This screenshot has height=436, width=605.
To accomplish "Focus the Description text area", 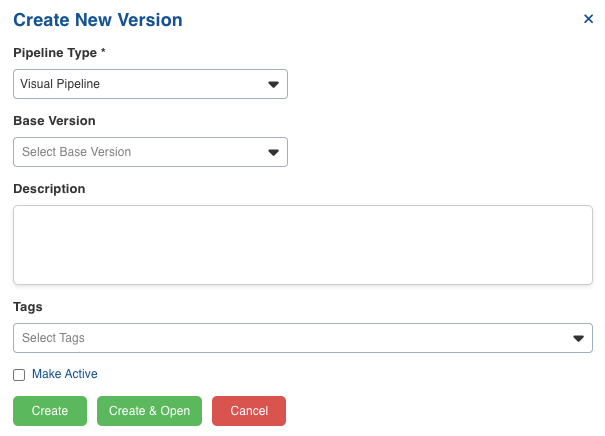I will [x=303, y=245].
